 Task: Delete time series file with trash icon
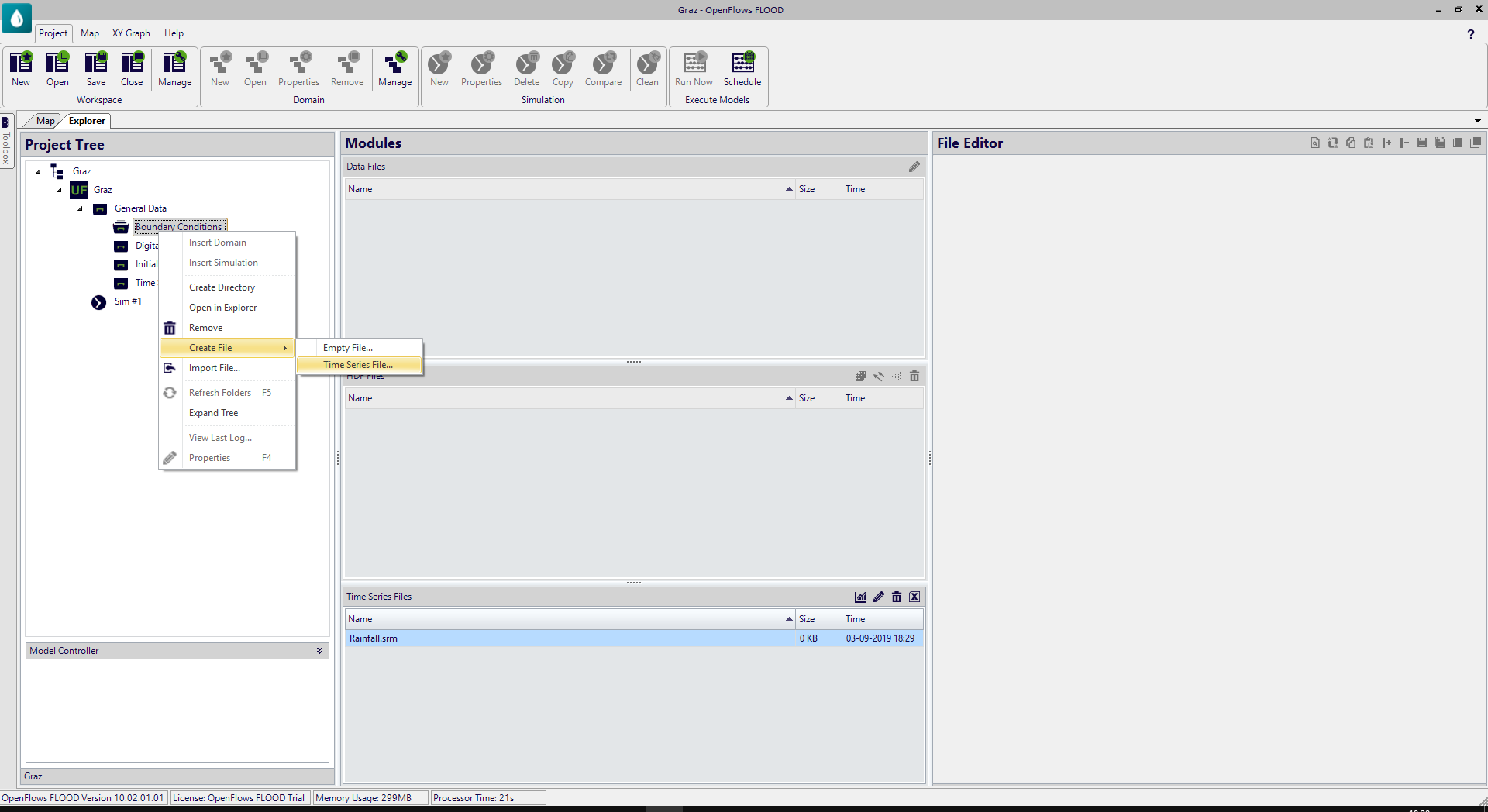click(x=897, y=597)
